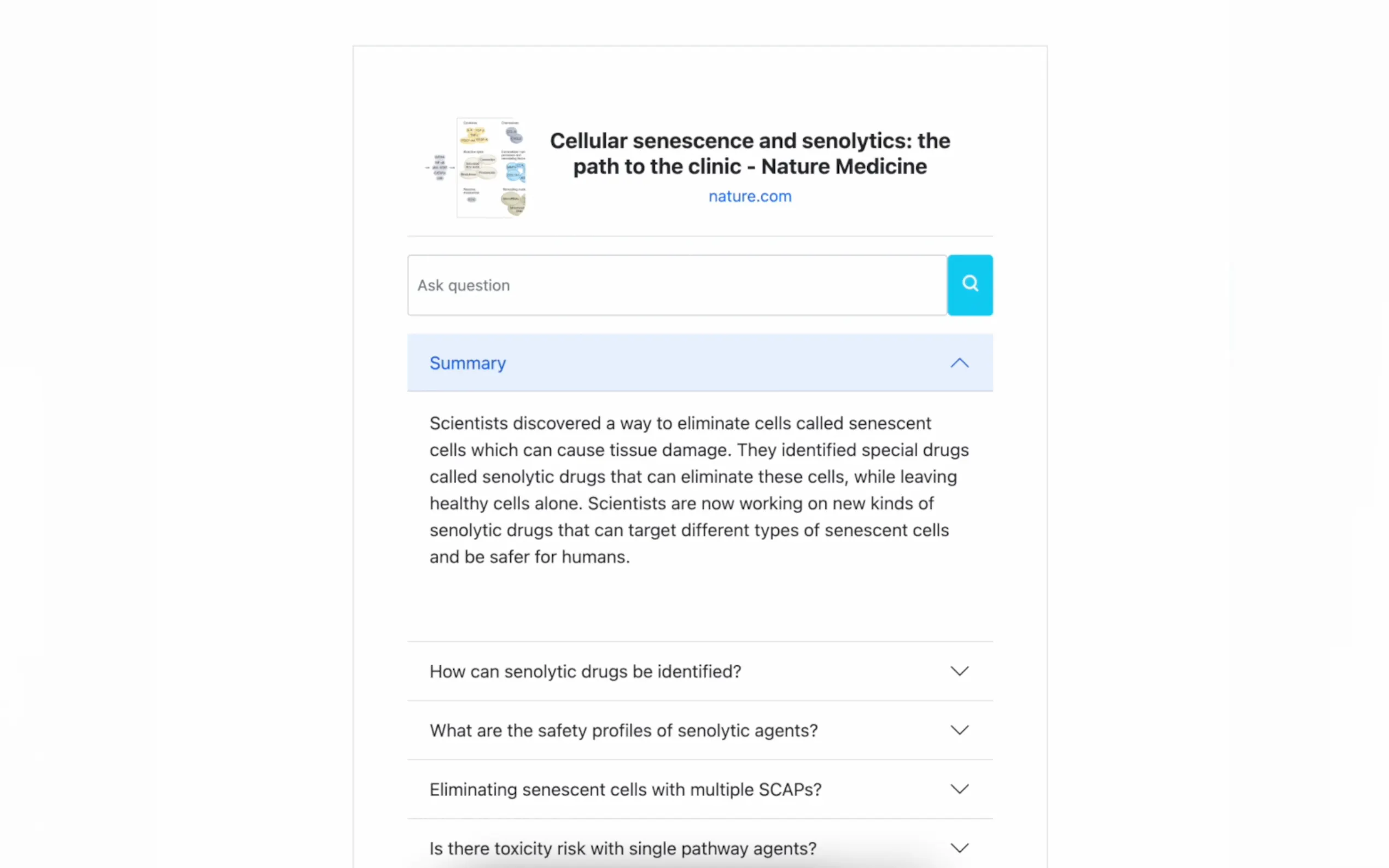Expand 'How can senolytic drugs be identified?' chevron
Screen dimensions: 1389x868
(x=959, y=671)
